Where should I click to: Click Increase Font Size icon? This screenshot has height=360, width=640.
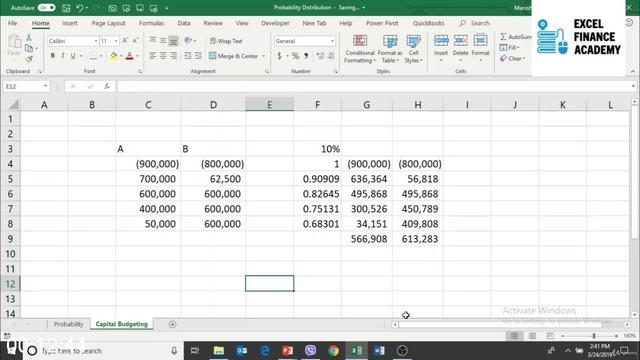[125, 40]
